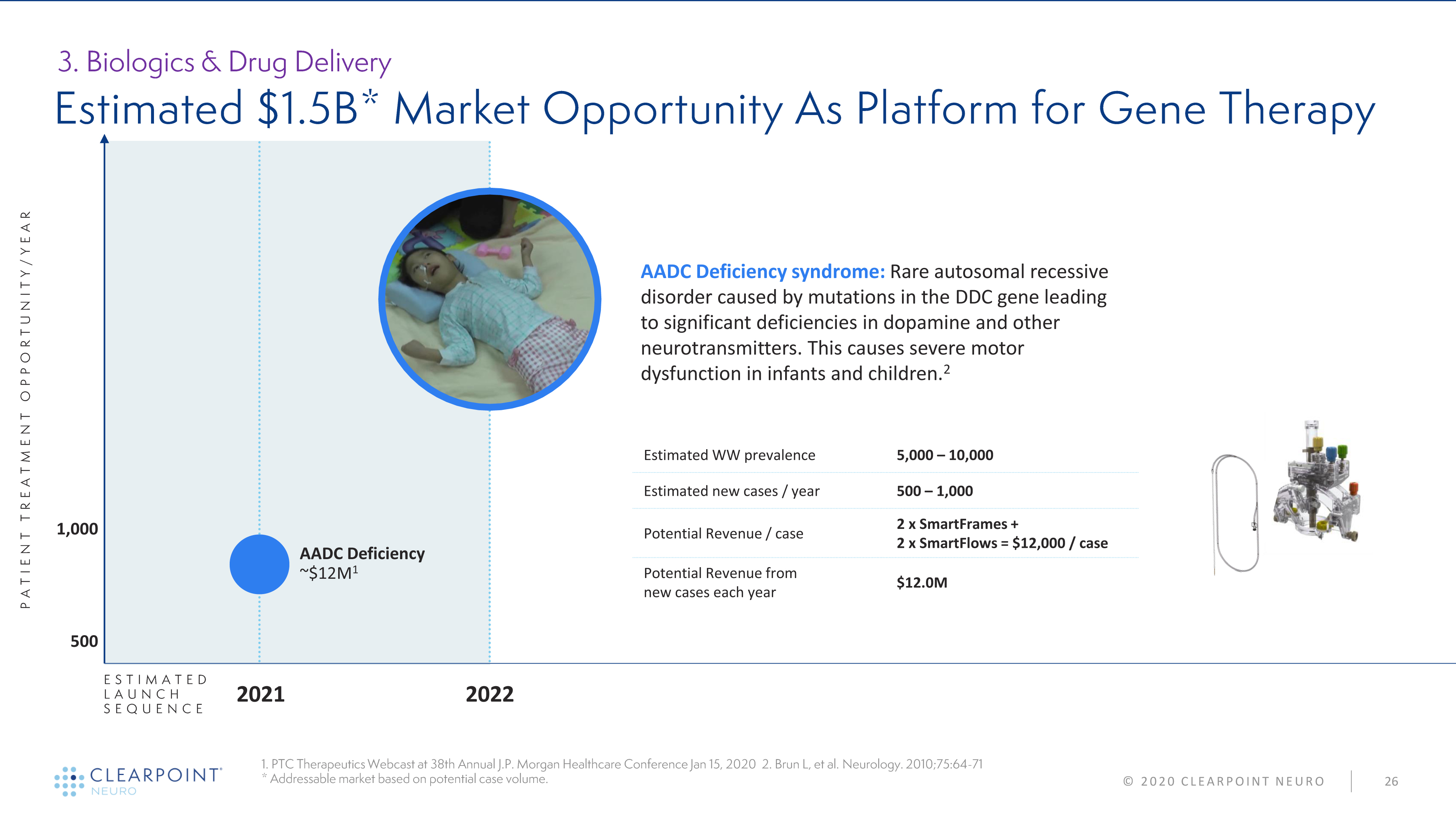Screen dimensions: 1456x819
Task: Select the 2022 launch year label
Action: [x=490, y=694]
